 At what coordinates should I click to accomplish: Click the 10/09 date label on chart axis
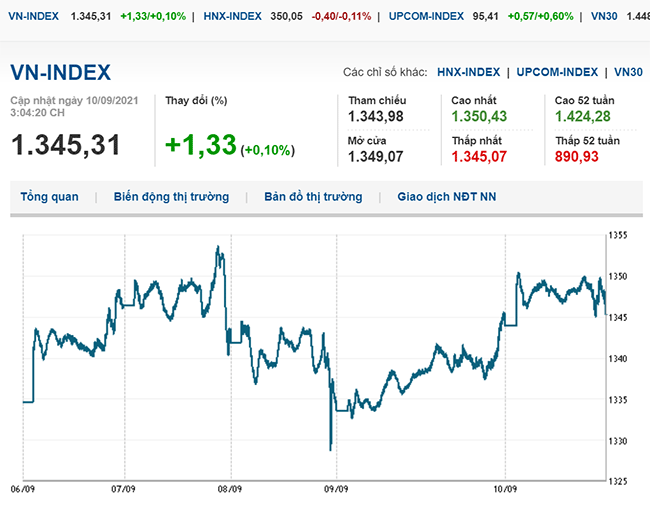point(505,490)
